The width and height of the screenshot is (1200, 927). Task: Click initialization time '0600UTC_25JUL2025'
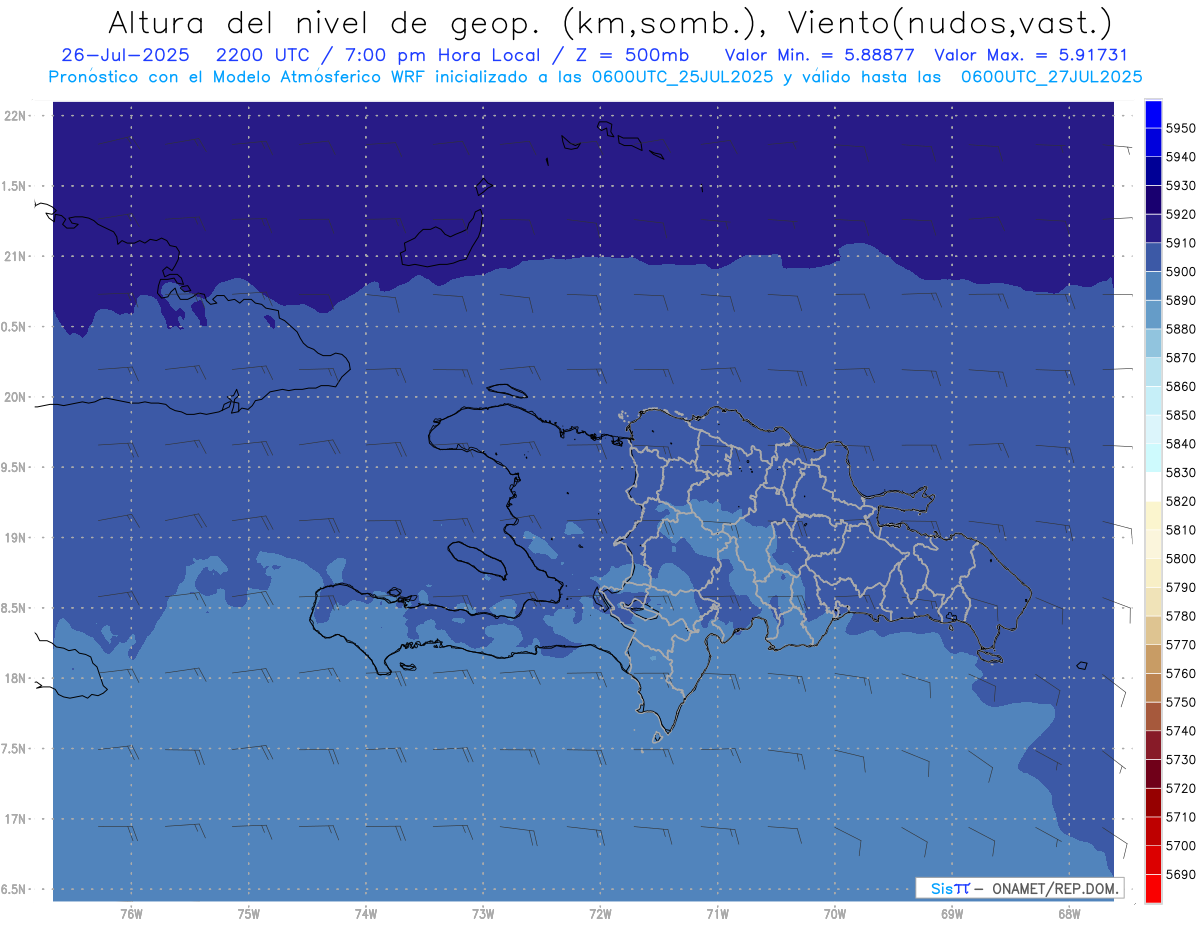(x=683, y=76)
